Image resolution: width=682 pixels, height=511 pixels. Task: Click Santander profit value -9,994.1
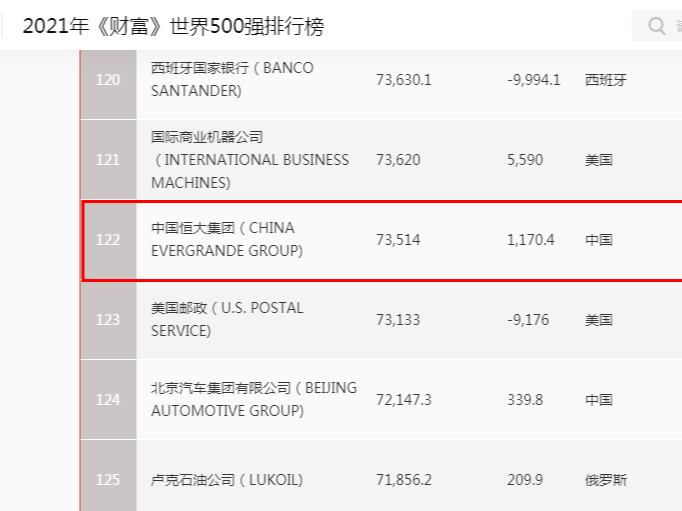[534, 80]
